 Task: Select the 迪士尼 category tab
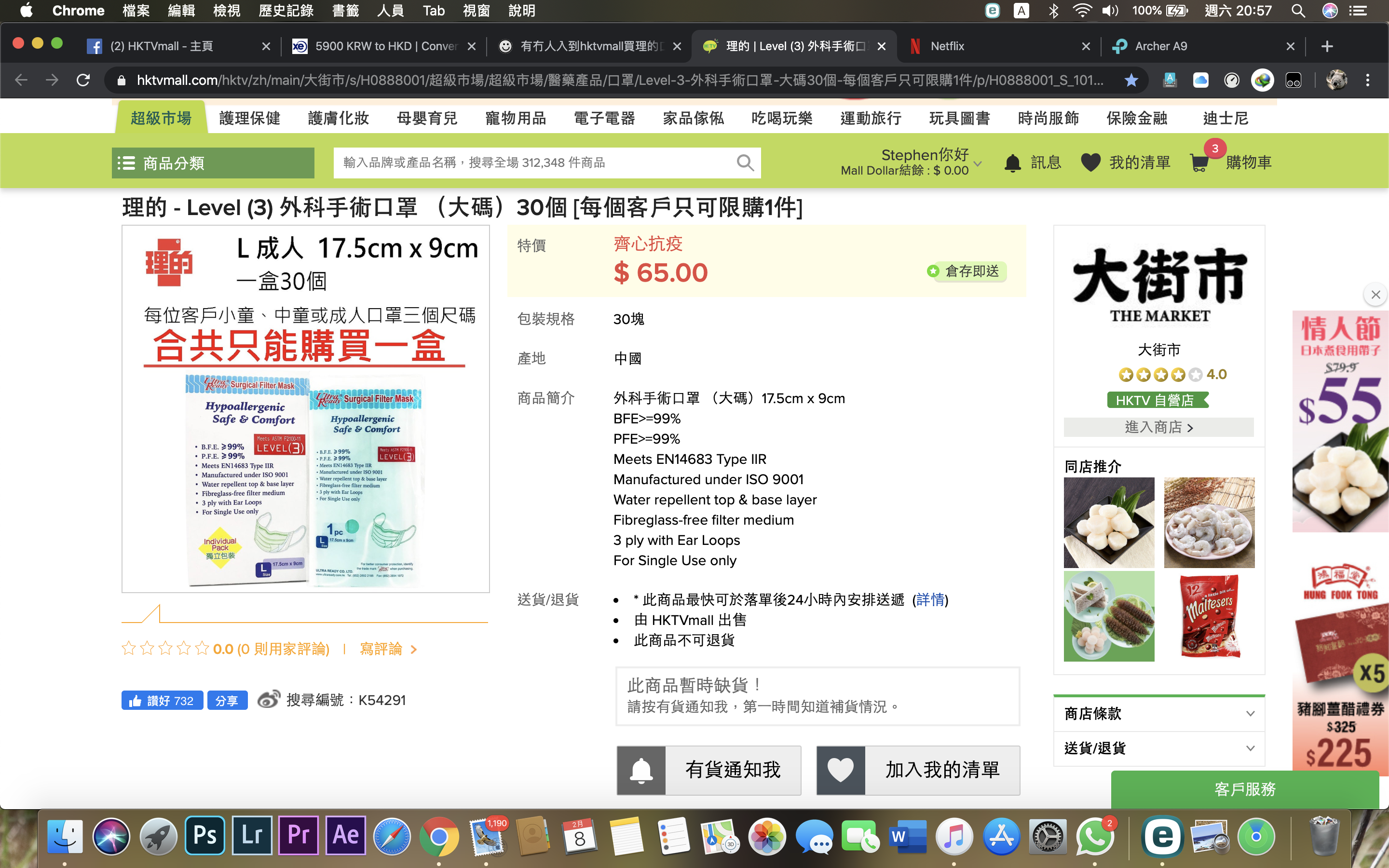point(1226,118)
